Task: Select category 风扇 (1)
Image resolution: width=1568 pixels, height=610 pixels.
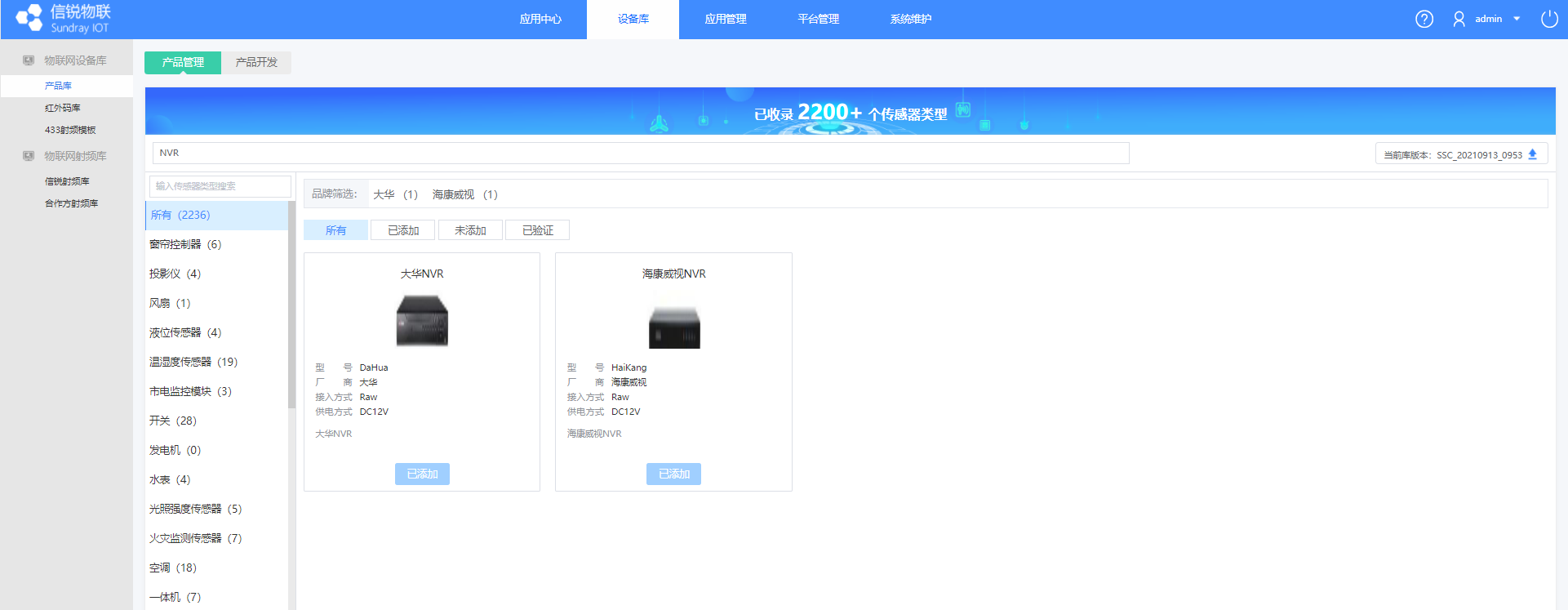Action: (216, 303)
